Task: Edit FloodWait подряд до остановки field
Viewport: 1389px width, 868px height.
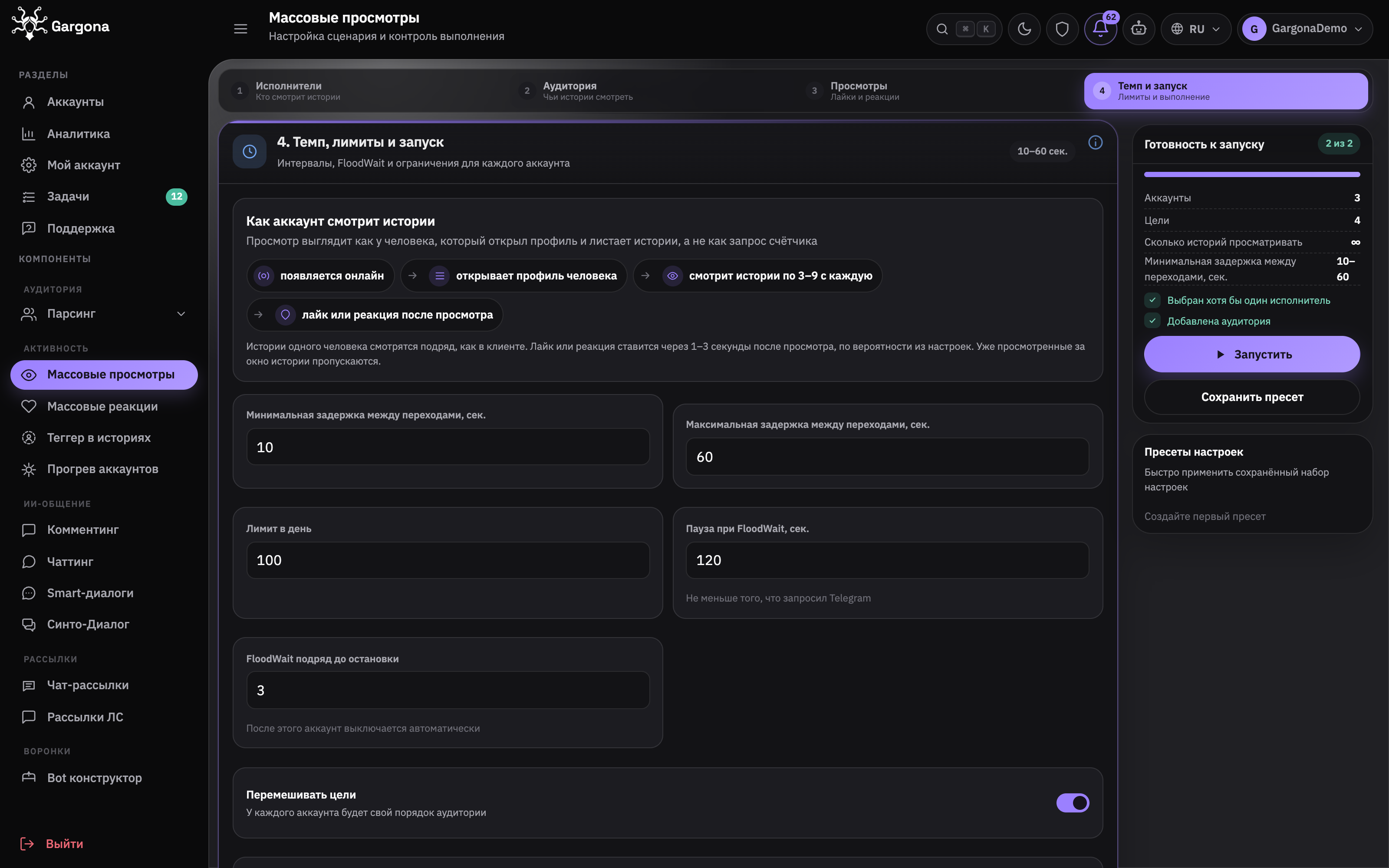Action: [448, 690]
